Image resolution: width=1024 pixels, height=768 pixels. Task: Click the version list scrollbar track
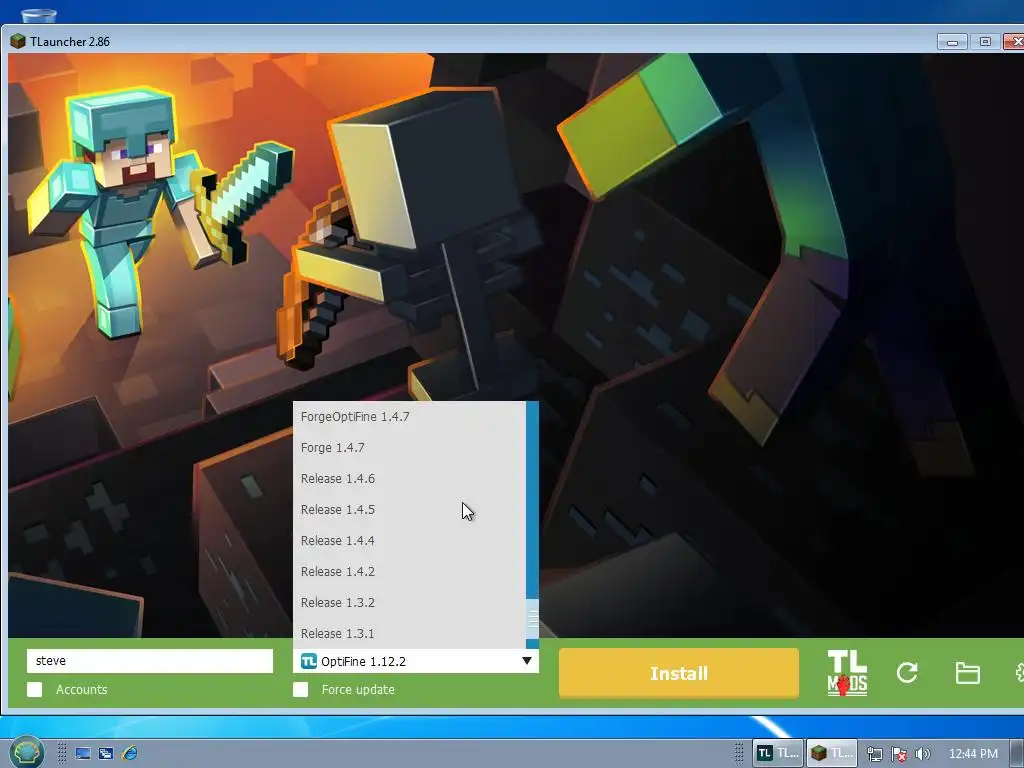point(532,500)
